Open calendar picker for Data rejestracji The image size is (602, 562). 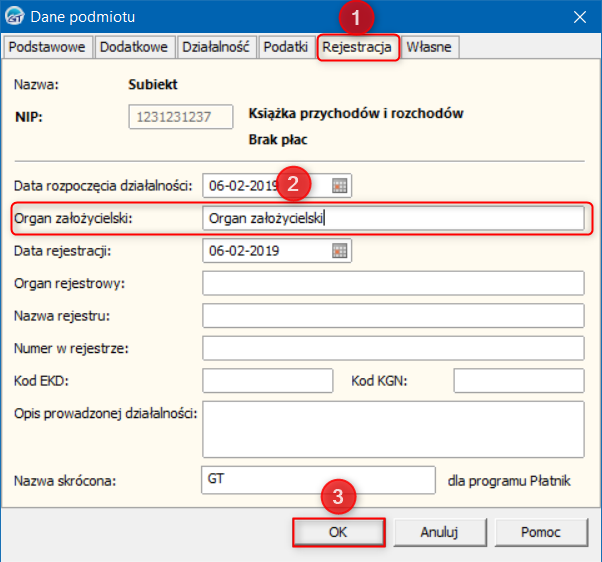coord(339,251)
